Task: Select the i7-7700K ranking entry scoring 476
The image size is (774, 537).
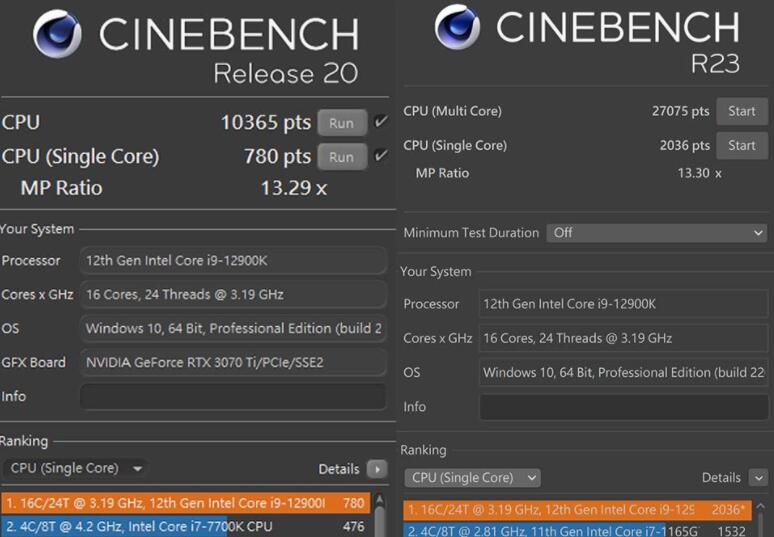Action: tap(185, 527)
